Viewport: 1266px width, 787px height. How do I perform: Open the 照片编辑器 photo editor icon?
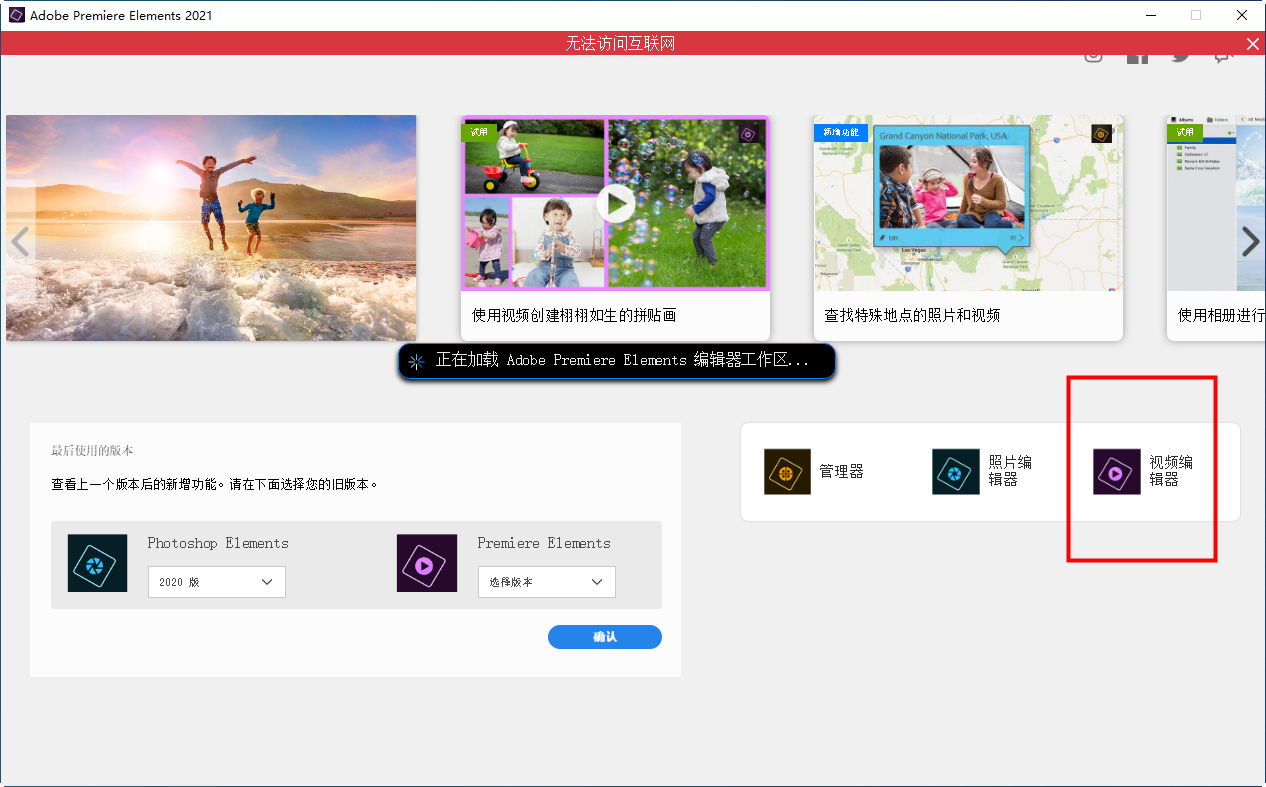(x=956, y=471)
